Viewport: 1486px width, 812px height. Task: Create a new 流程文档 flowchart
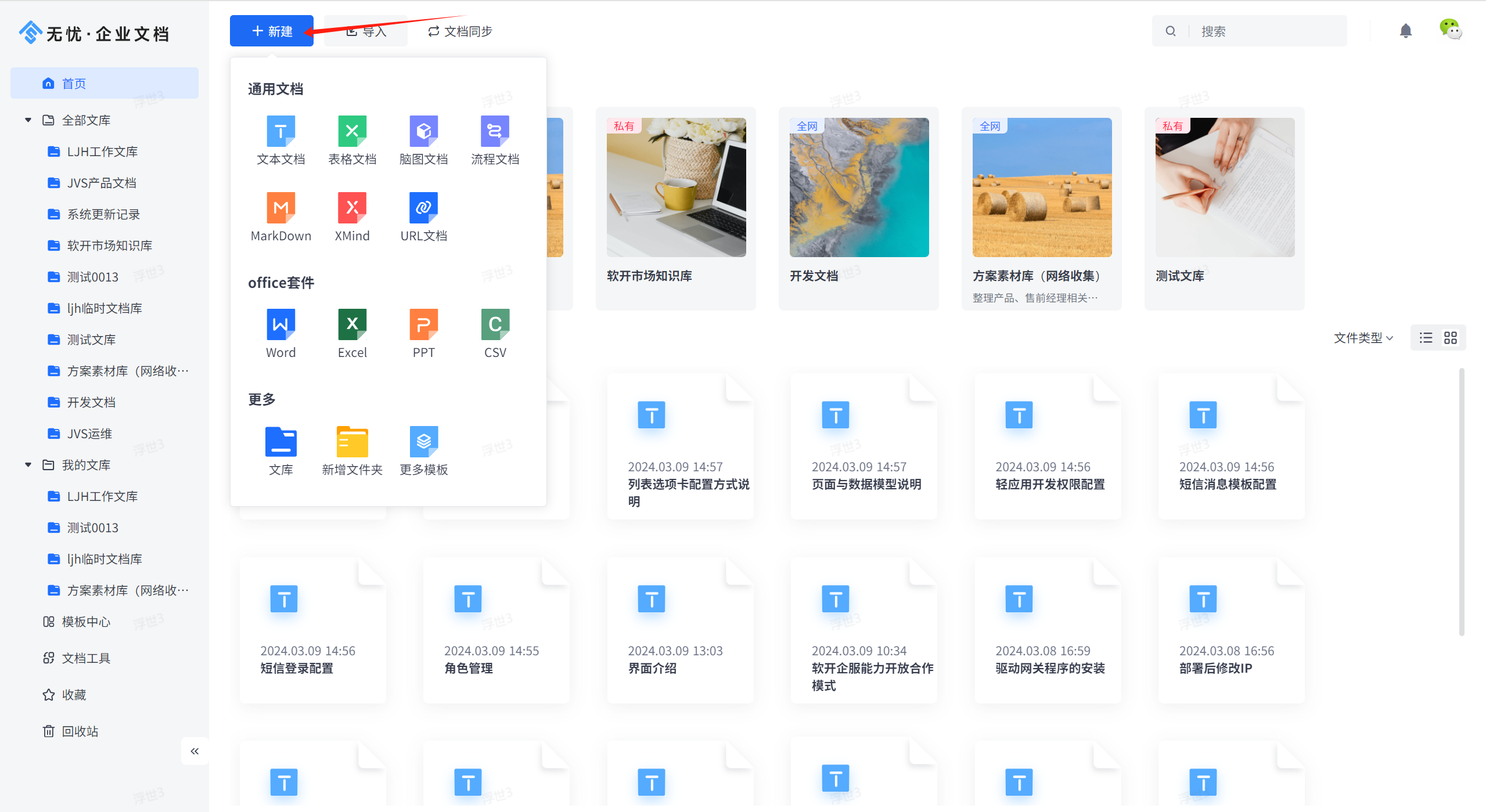click(495, 141)
